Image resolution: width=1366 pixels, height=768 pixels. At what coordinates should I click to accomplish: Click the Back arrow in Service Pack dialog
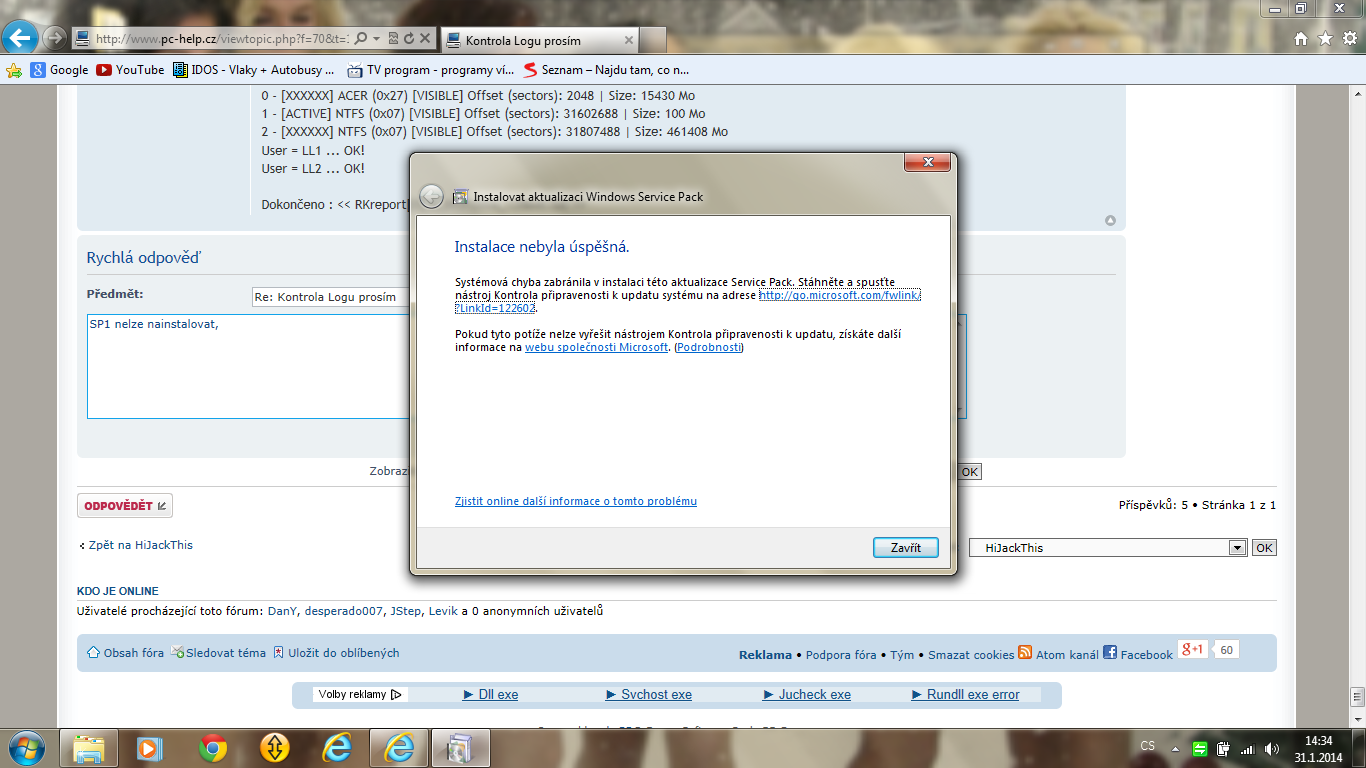pos(431,196)
